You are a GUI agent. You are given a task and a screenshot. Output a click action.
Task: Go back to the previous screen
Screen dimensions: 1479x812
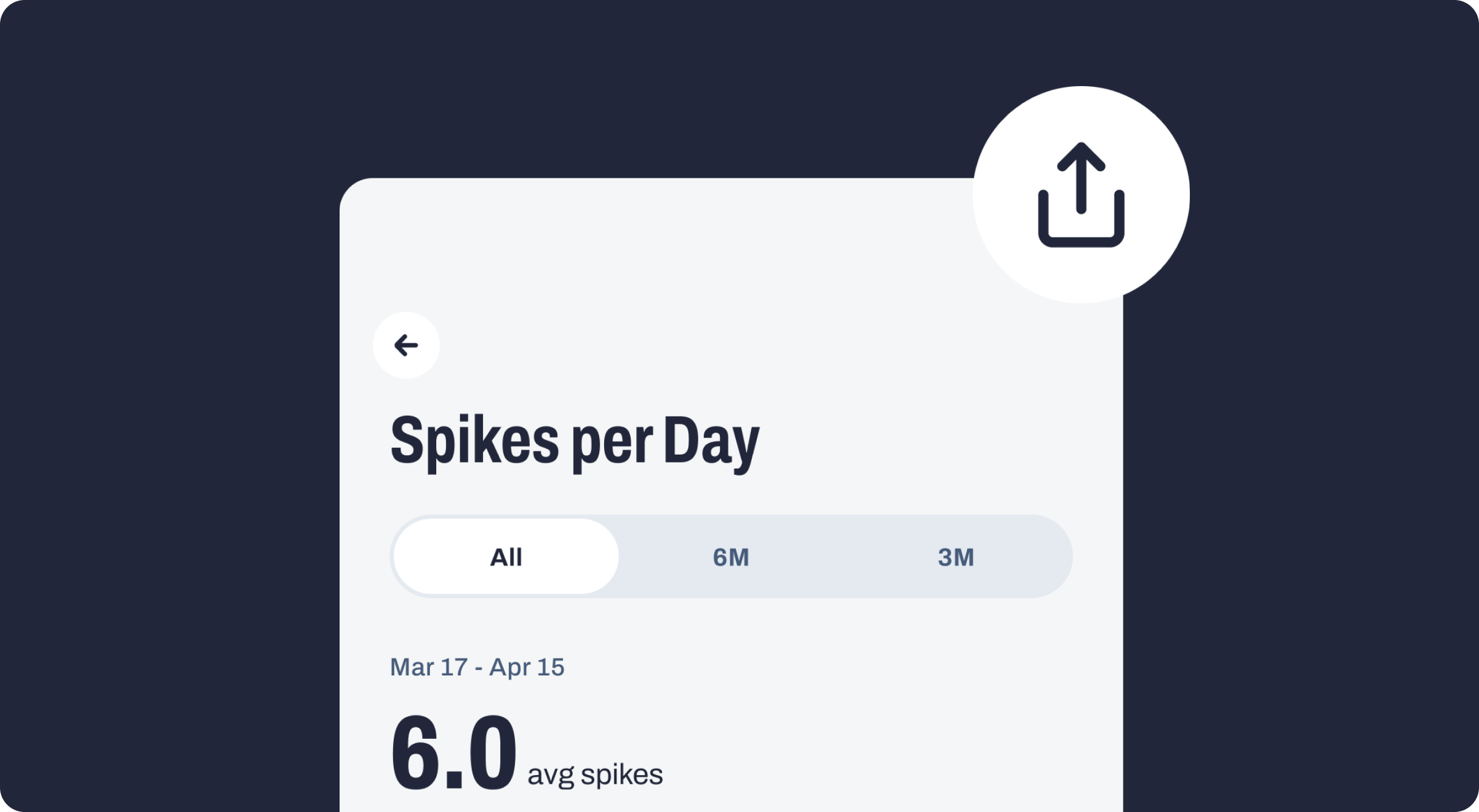click(x=406, y=345)
